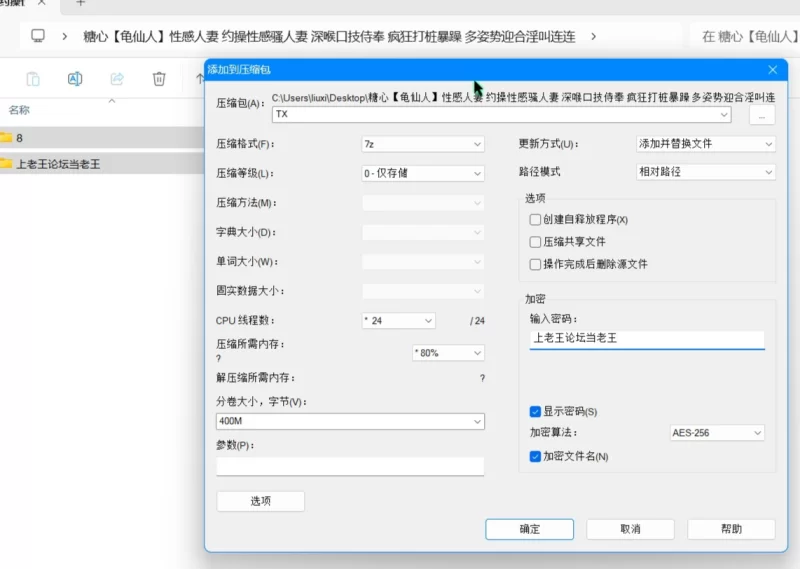This screenshot has height=569, width=800.
Task: Open the 加密算法 AES-256 dropdown
Action: coord(717,433)
